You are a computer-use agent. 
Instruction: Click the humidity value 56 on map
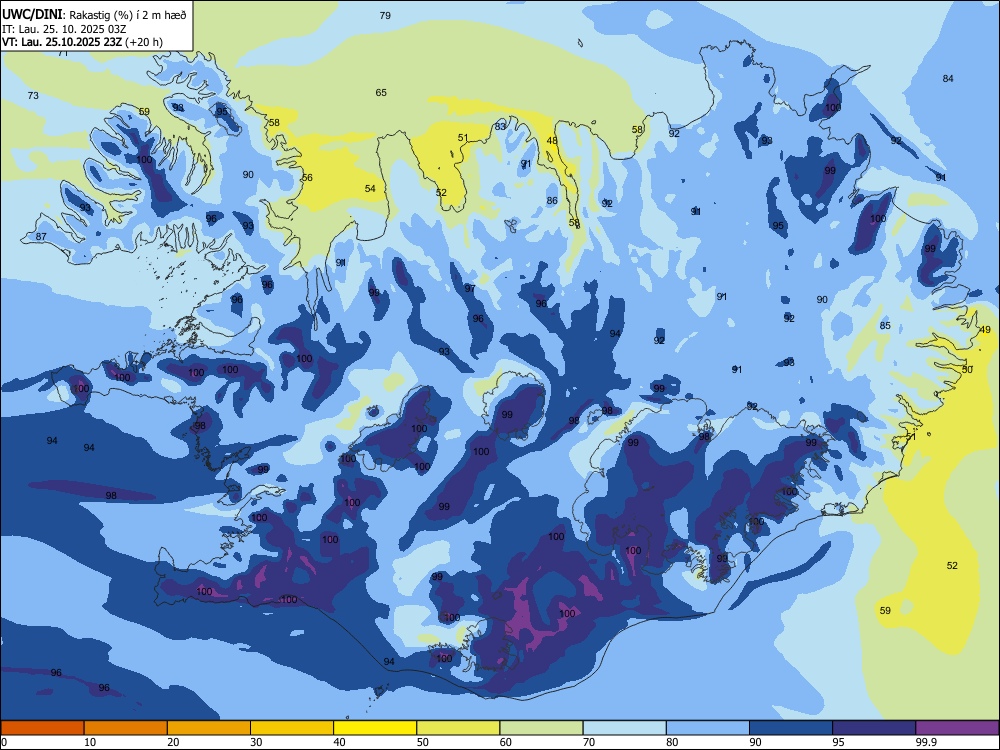307,177
